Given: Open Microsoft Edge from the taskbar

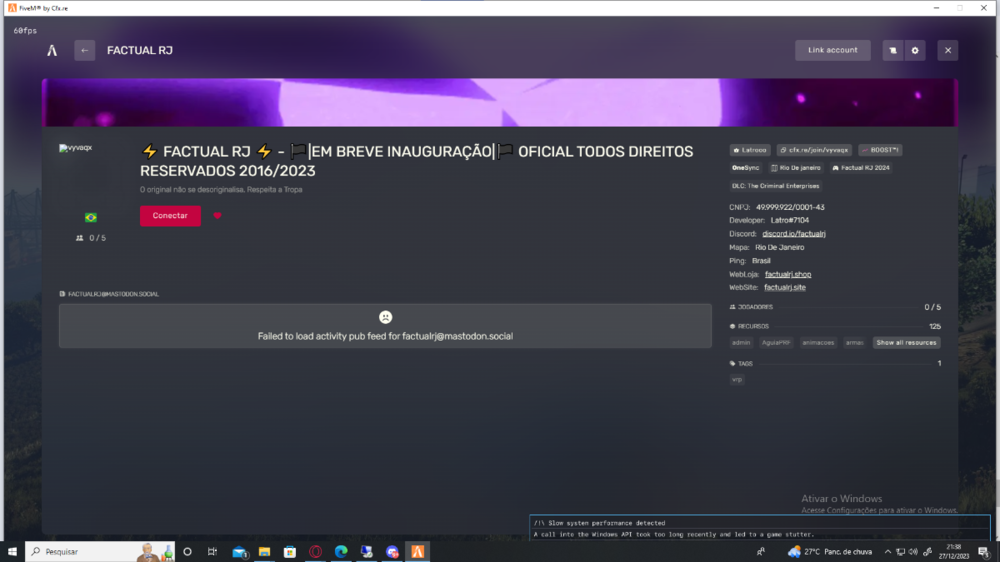Looking at the screenshot, I should coord(341,551).
